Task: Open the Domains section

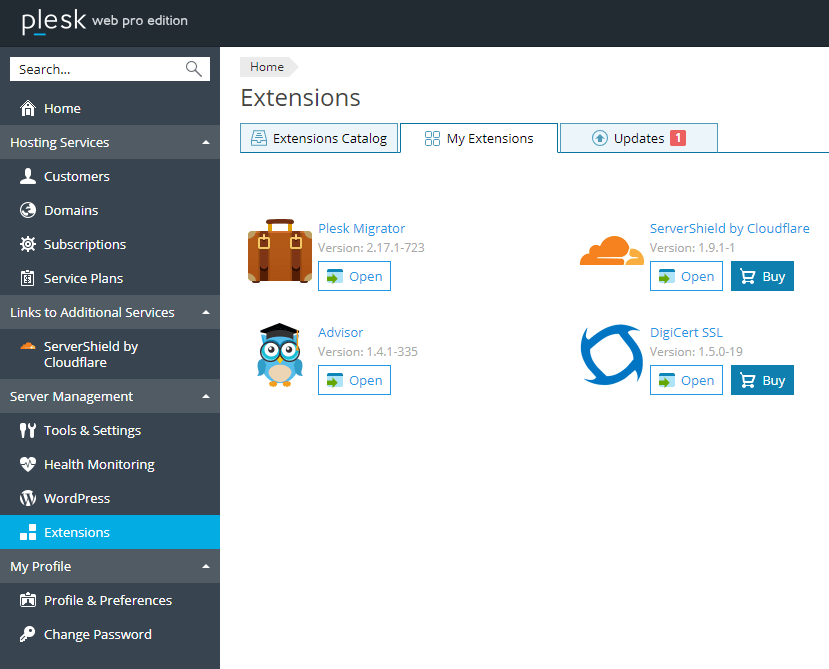Action: [71, 210]
